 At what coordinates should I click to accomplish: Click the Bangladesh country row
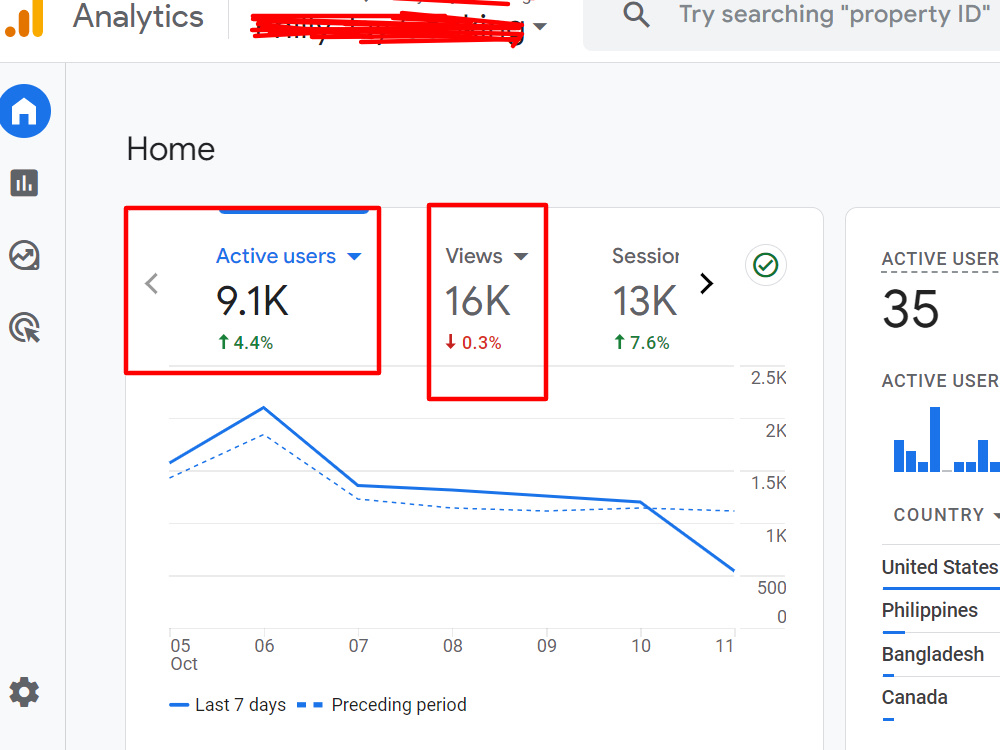pyautogui.click(x=941, y=654)
